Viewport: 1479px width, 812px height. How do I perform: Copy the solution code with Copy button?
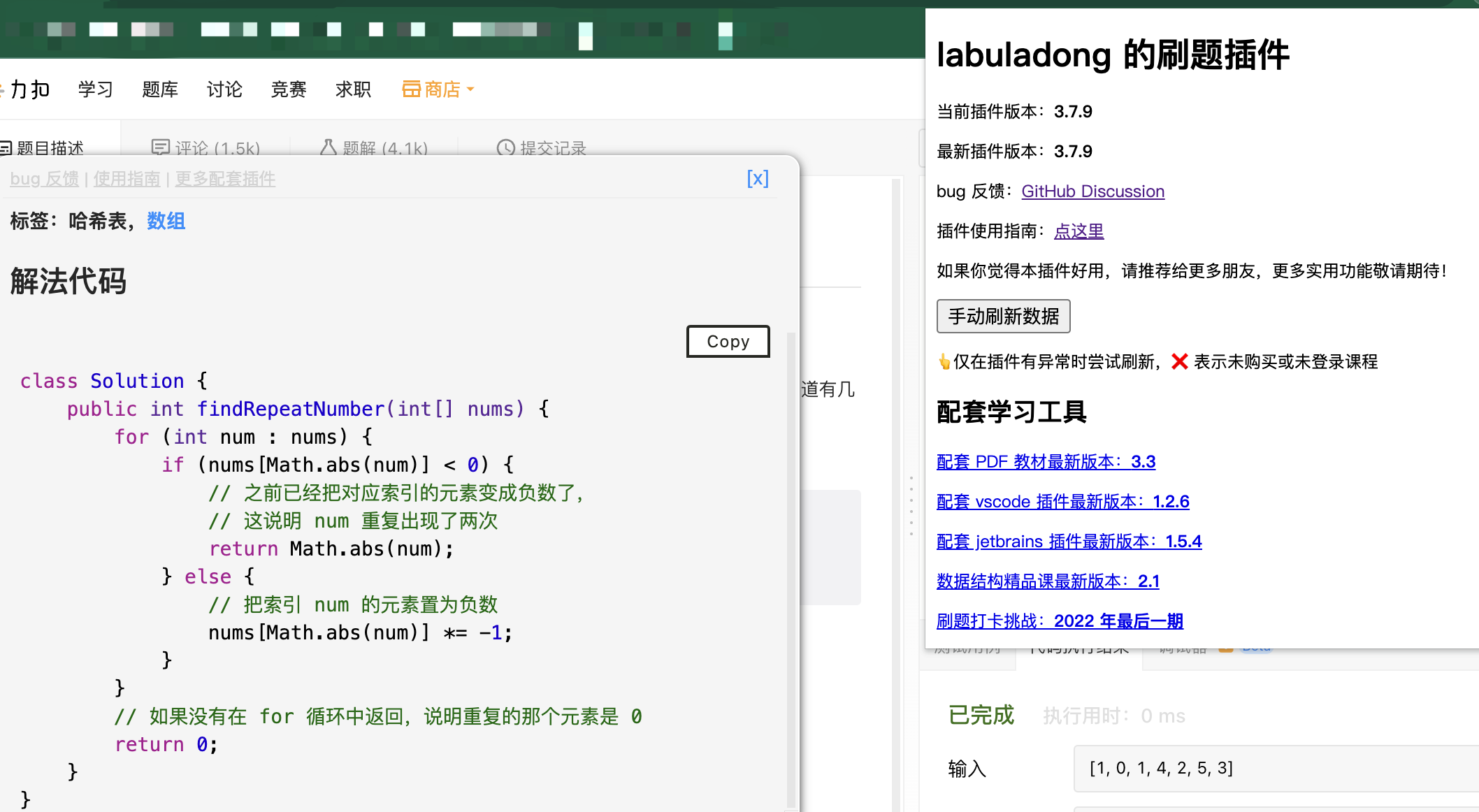728,341
